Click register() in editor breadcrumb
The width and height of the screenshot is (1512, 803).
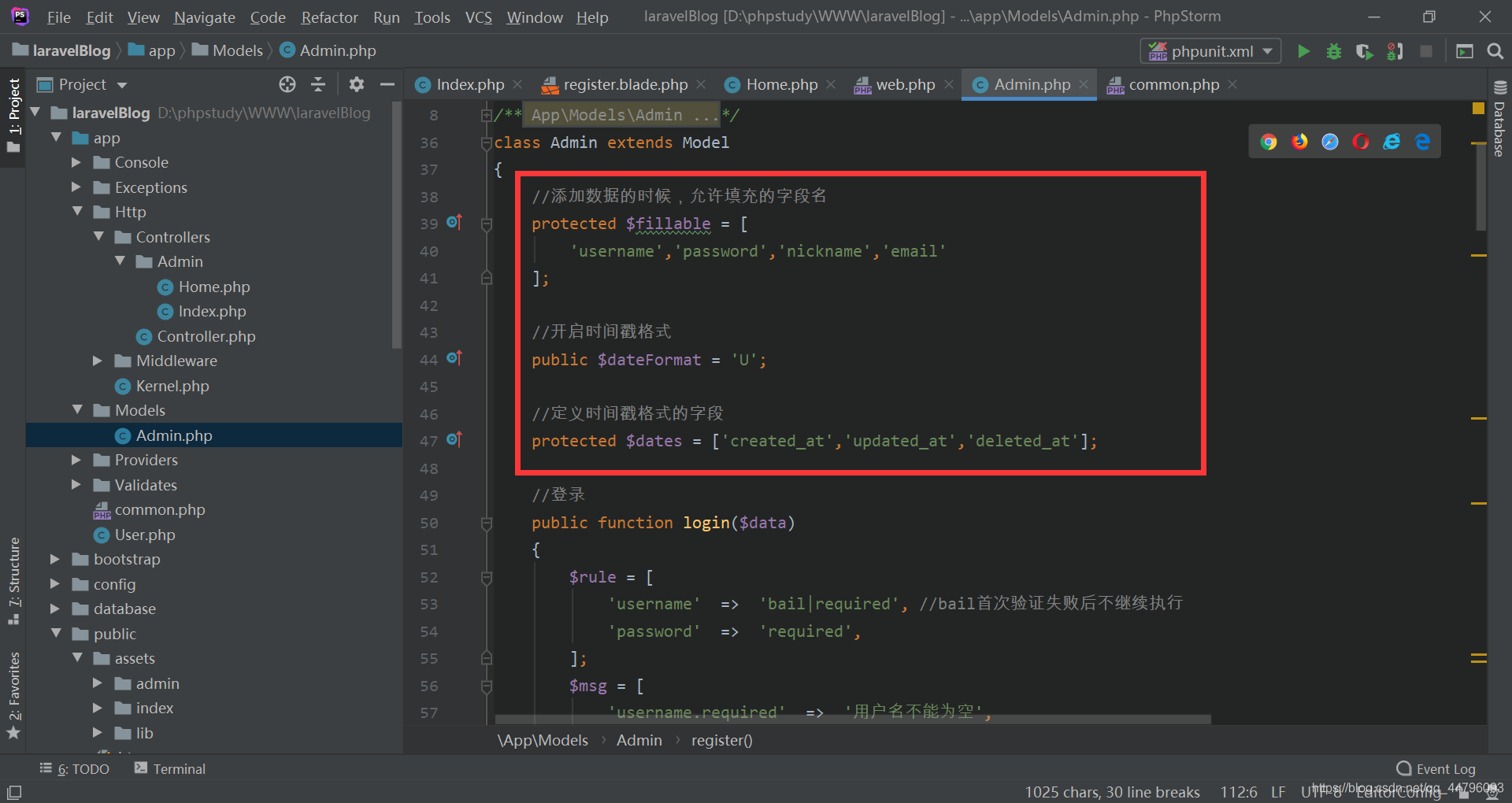pos(722,740)
